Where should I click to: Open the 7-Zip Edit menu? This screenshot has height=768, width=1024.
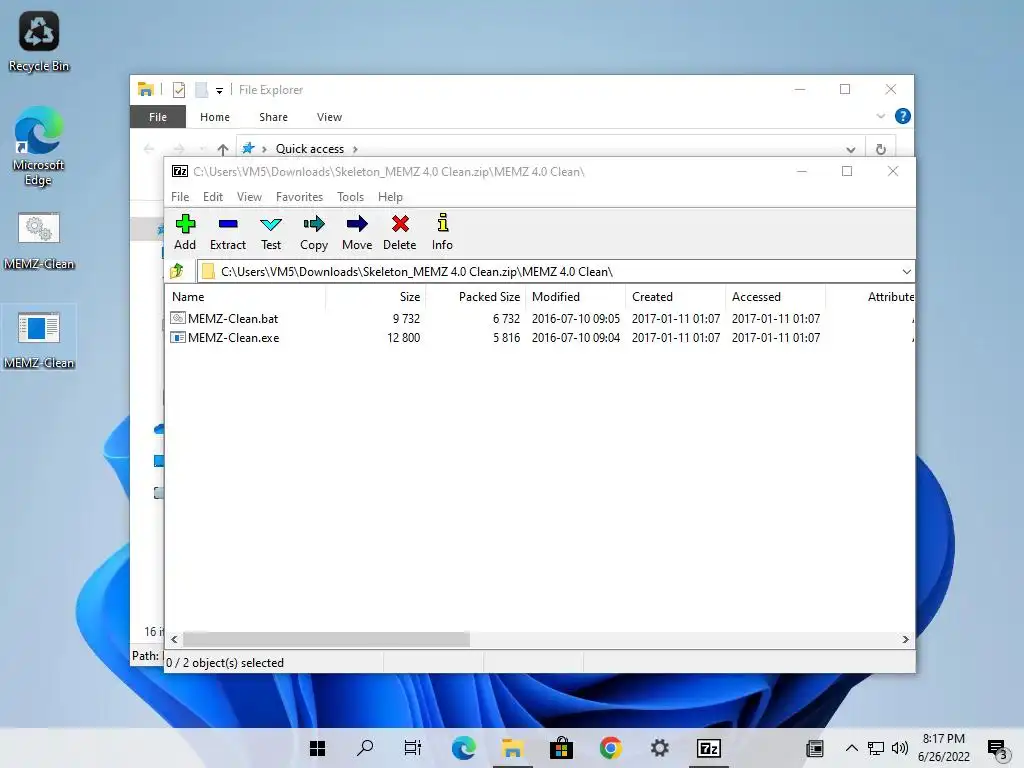pos(213,197)
